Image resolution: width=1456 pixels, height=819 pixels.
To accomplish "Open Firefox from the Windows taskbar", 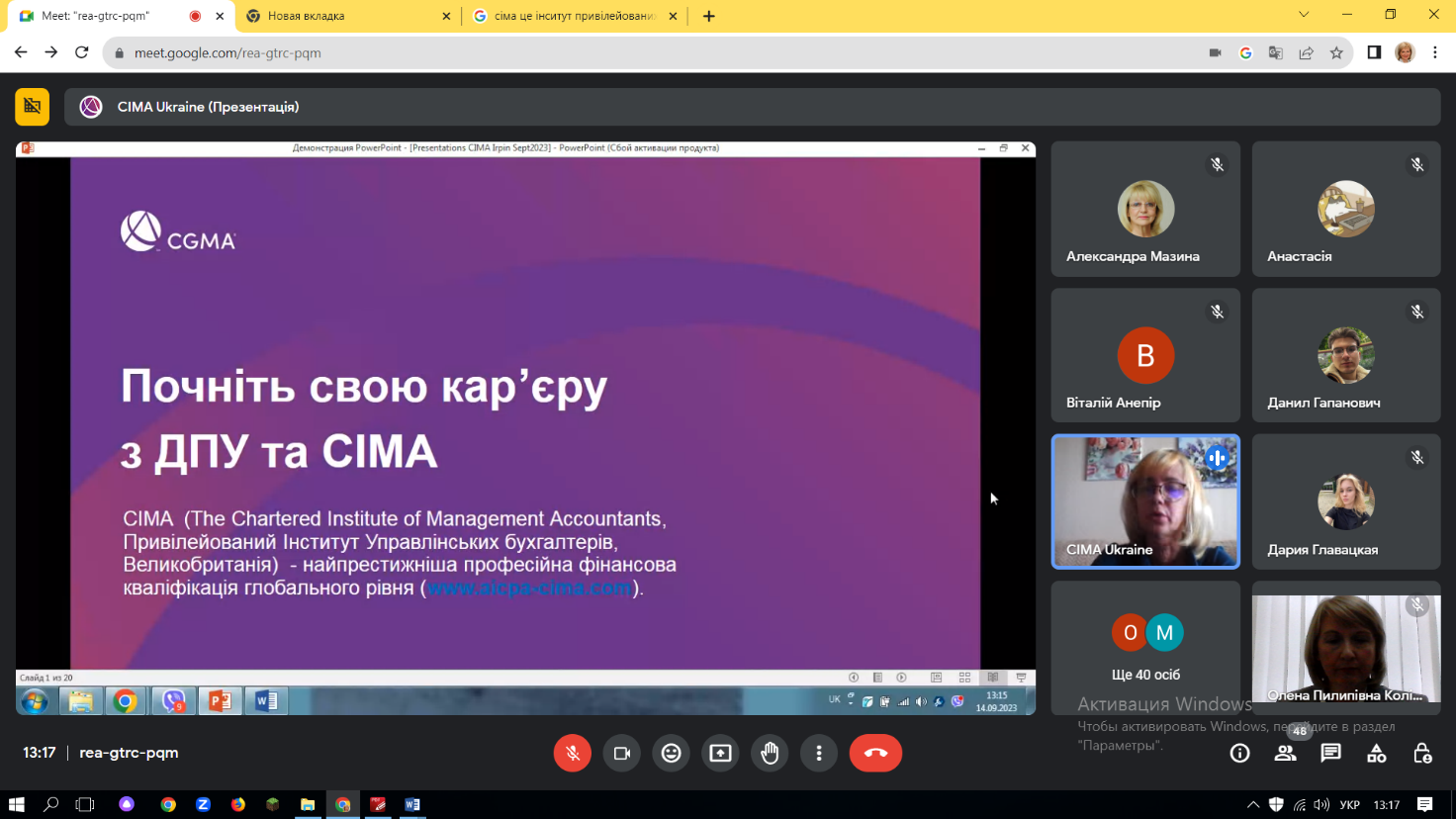I will tap(237, 804).
